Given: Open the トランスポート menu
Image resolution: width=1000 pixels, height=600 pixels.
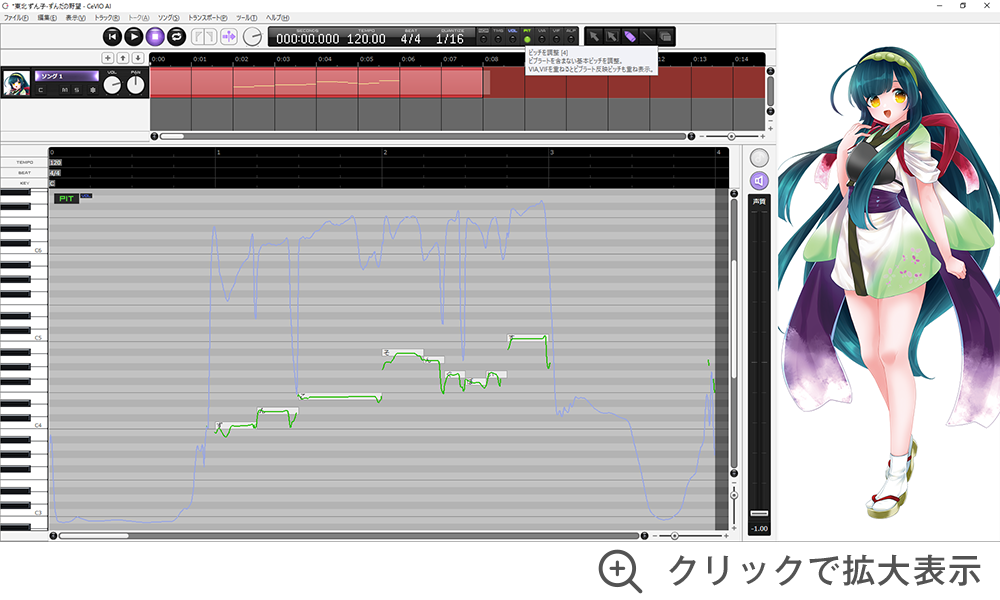Looking at the screenshot, I should [x=207, y=18].
